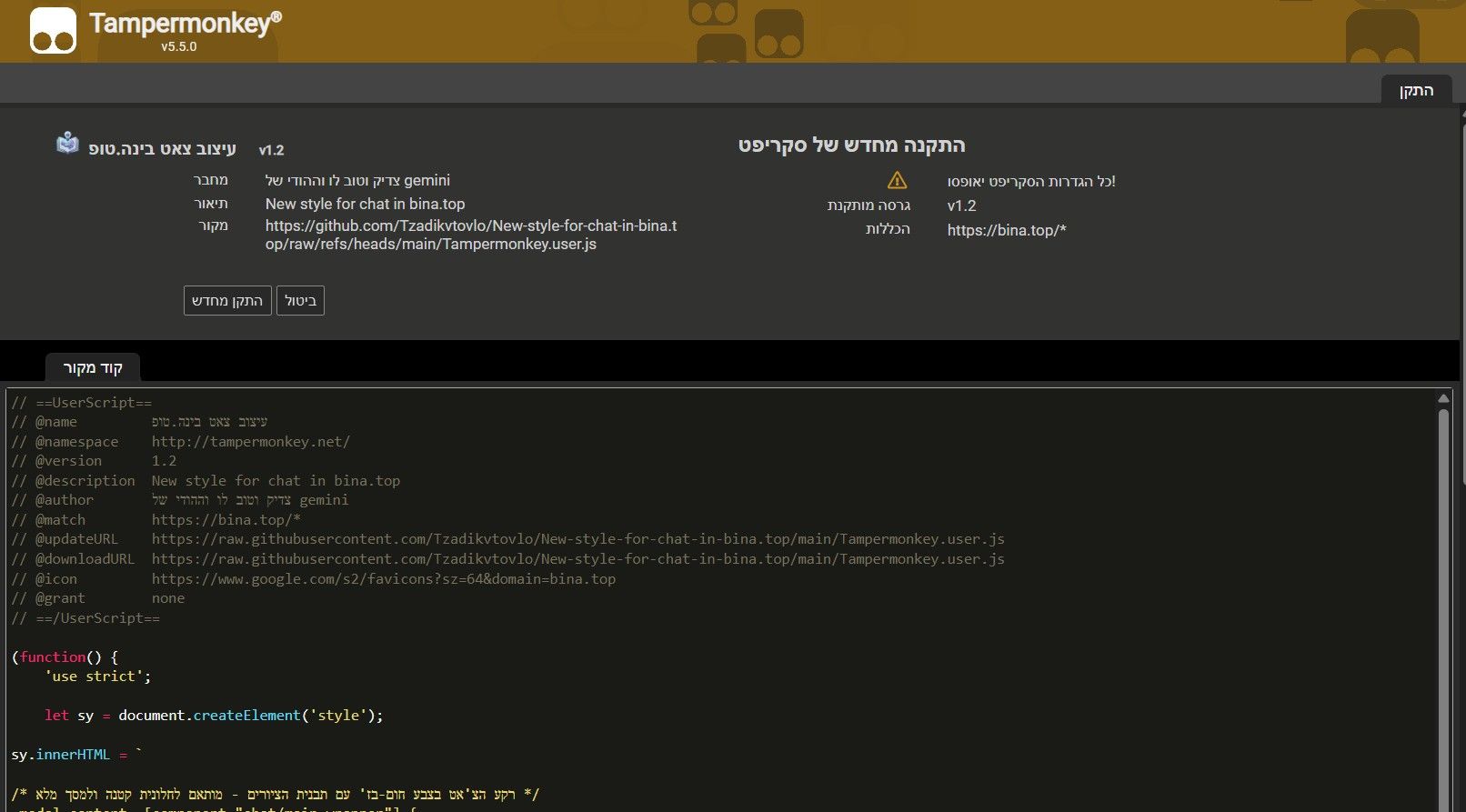
Task: Open the התקן tab
Action: coord(1416,90)
